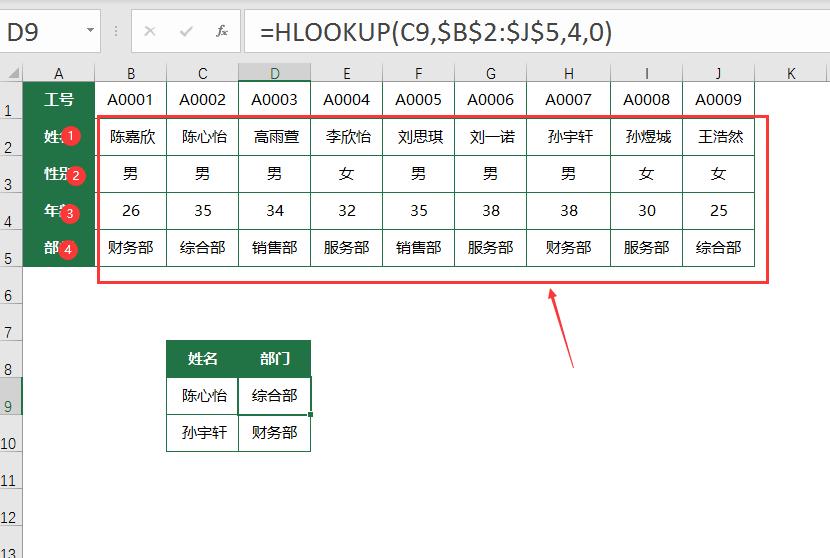Select lookup cell 陈心怡 in row 9
Image resolution: width=830 pixels, height=558 pixels.
pos(203,396)
